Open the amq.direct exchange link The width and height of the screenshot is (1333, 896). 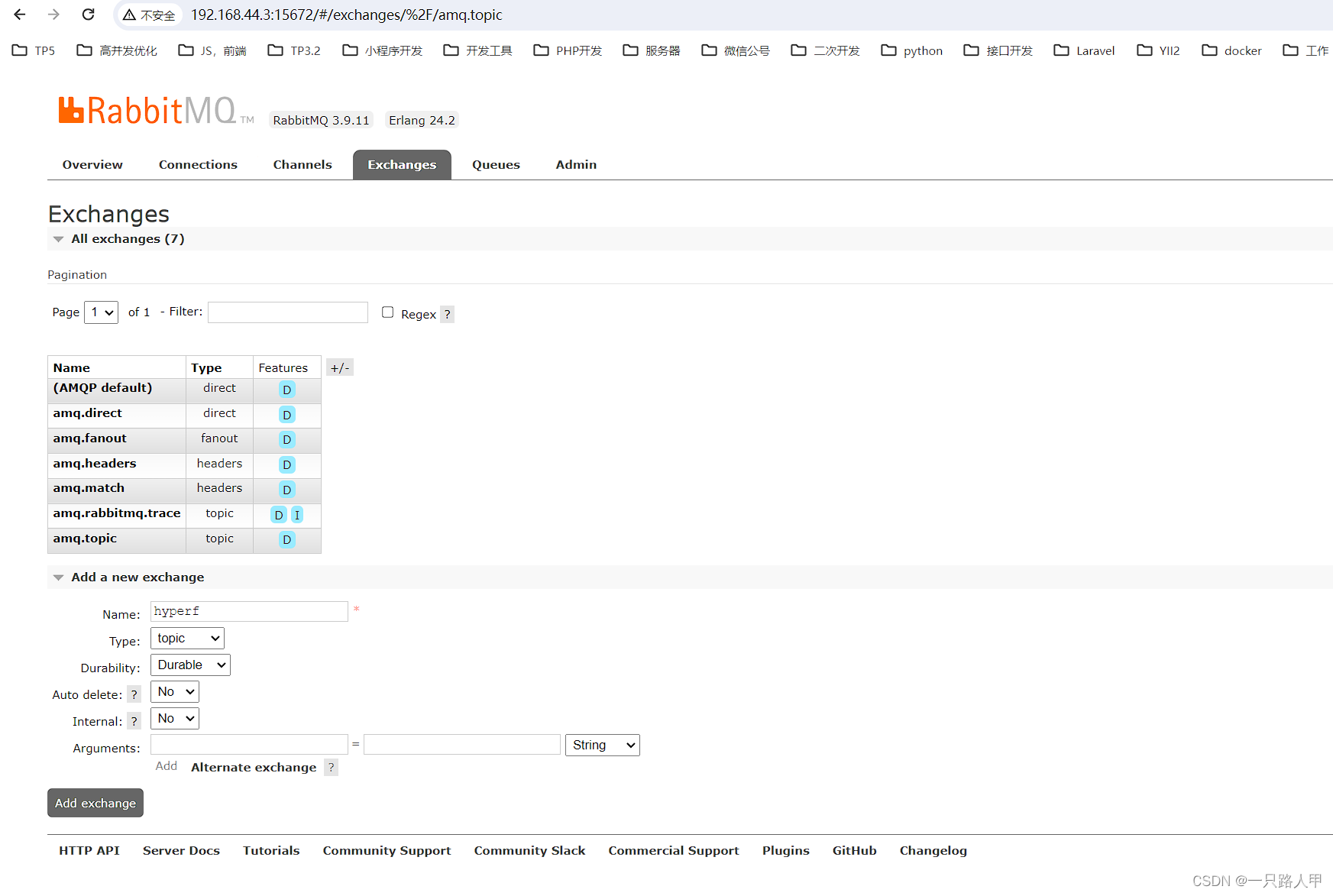[x=87, y=413]
